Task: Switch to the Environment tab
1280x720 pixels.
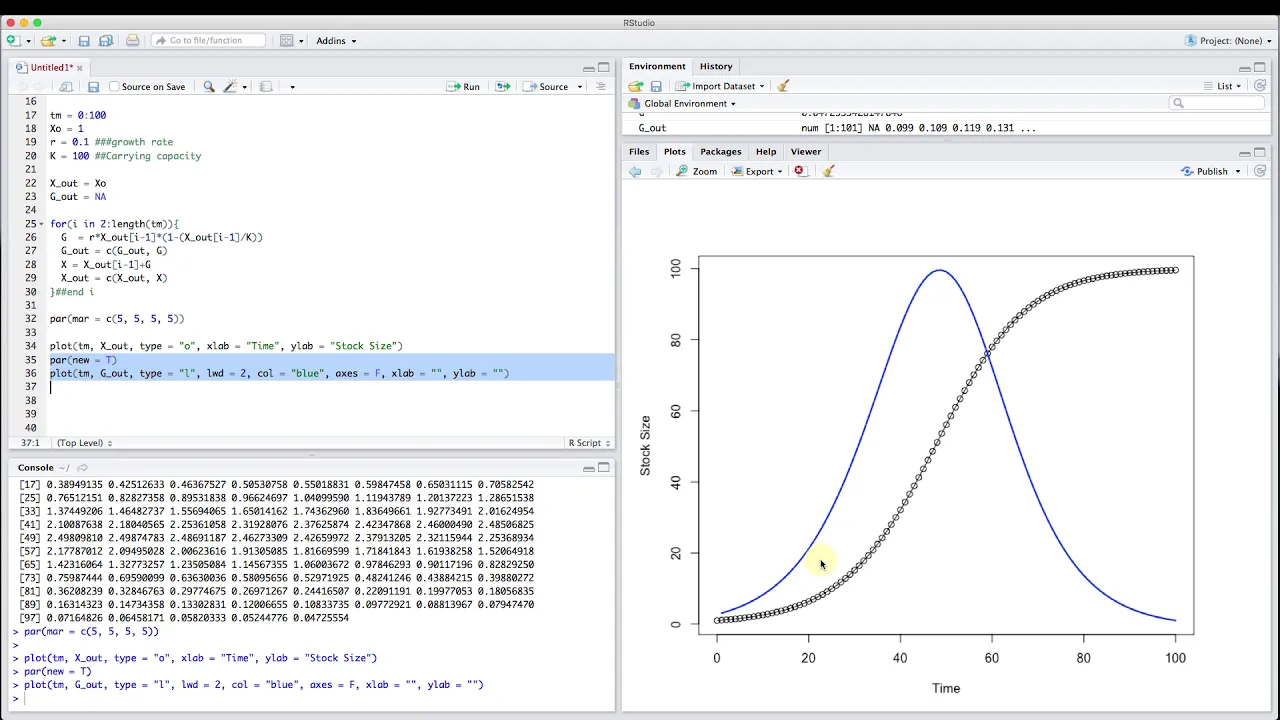Action: (657, 66)
